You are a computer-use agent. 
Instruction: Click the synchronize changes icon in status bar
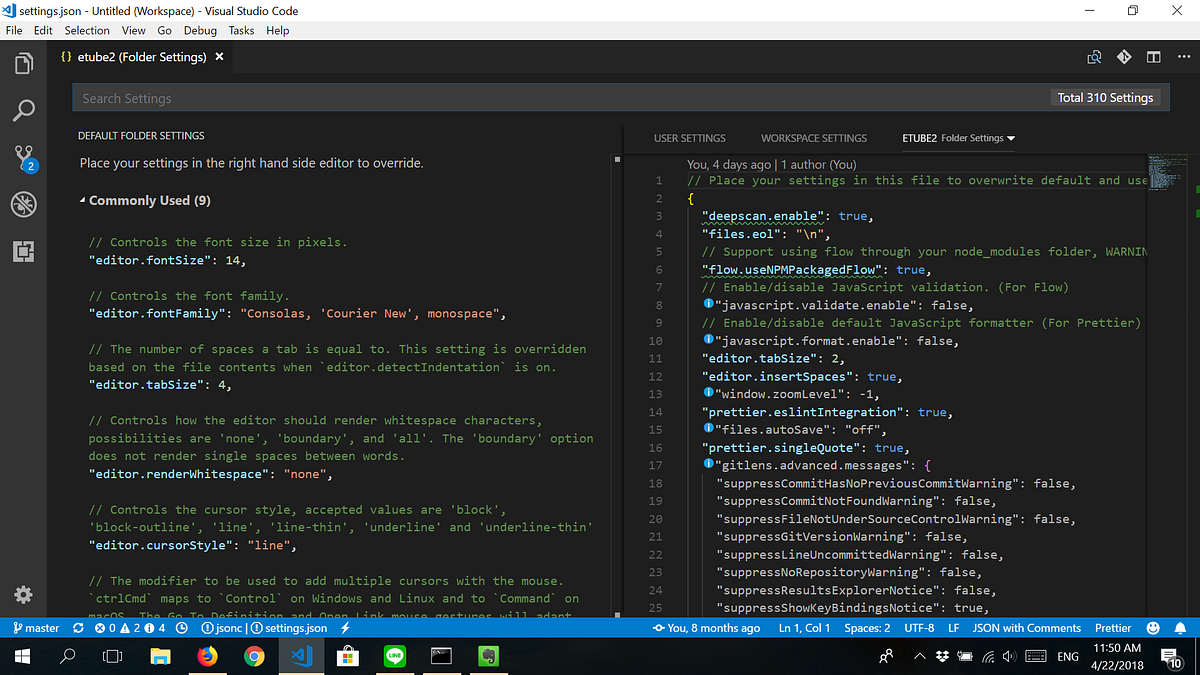tap(78, 628)
